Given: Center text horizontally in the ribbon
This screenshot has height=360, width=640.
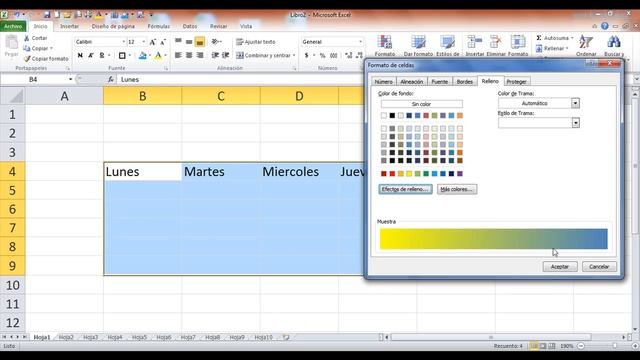Looking at the screenshot, I should point(189,55).
